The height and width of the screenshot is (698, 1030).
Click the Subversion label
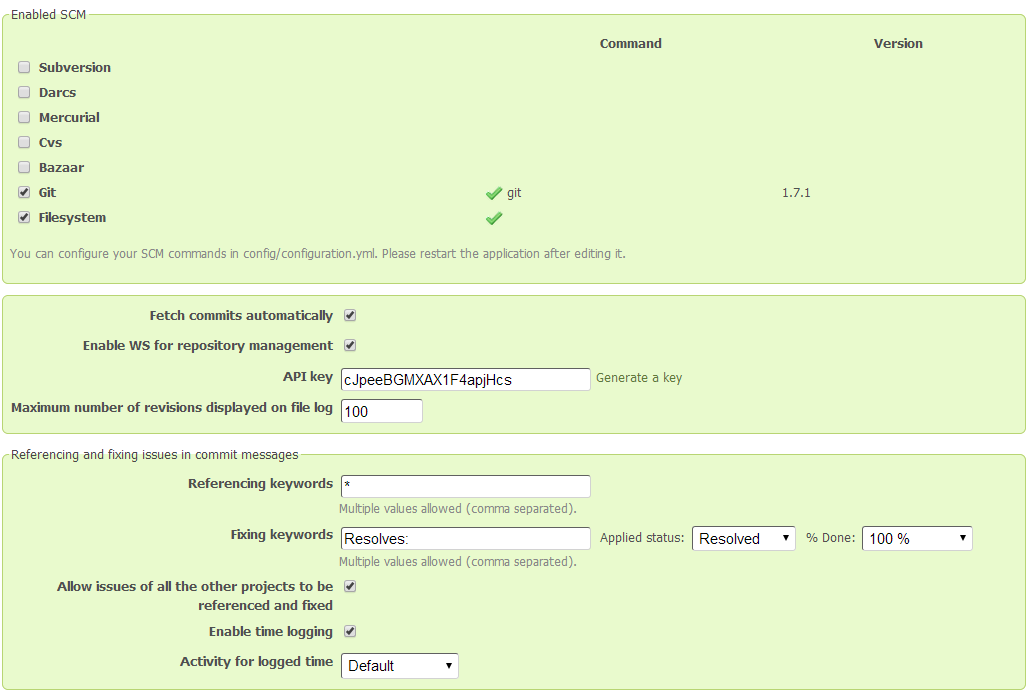coord(75,68)
